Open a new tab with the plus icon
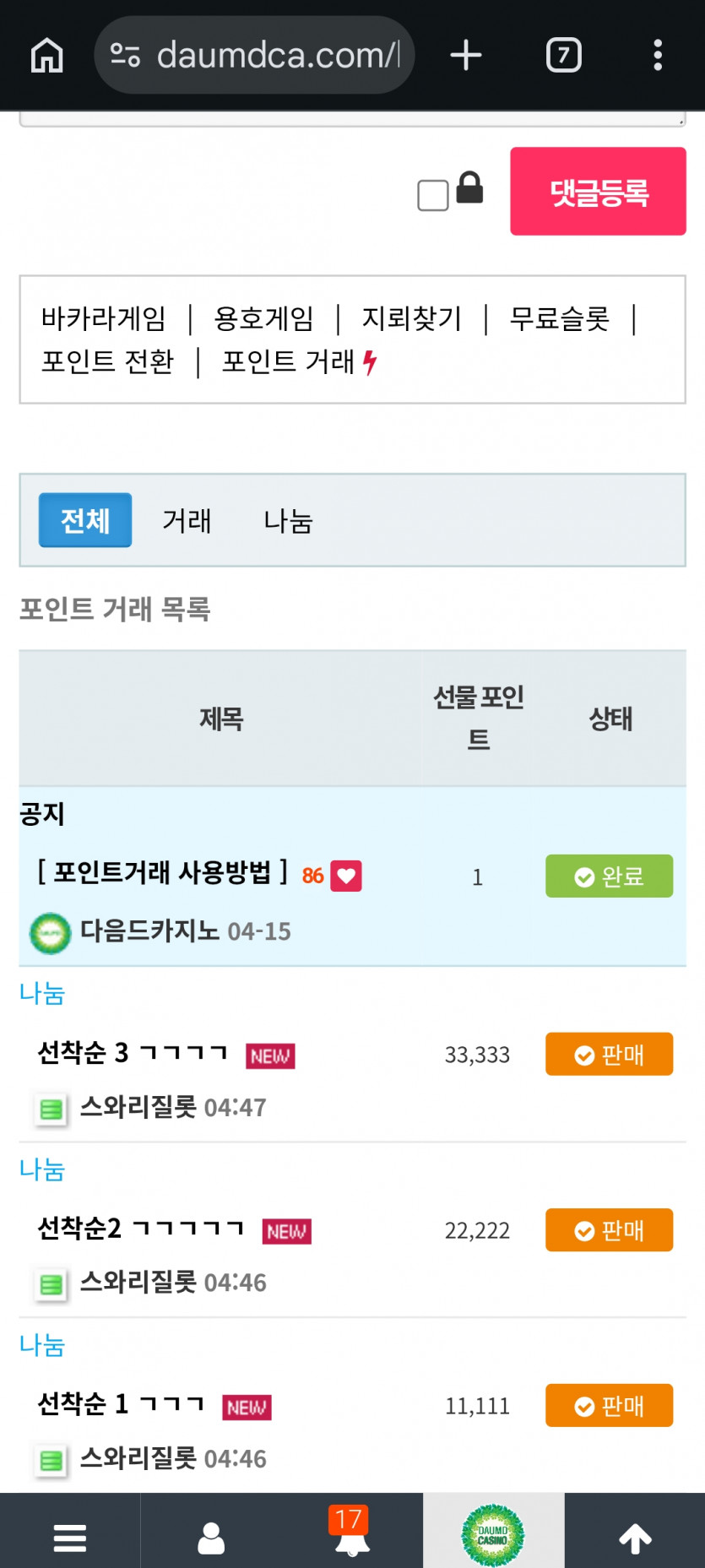The height and width of the screenshot is (1568, 705). pos(465,54)
